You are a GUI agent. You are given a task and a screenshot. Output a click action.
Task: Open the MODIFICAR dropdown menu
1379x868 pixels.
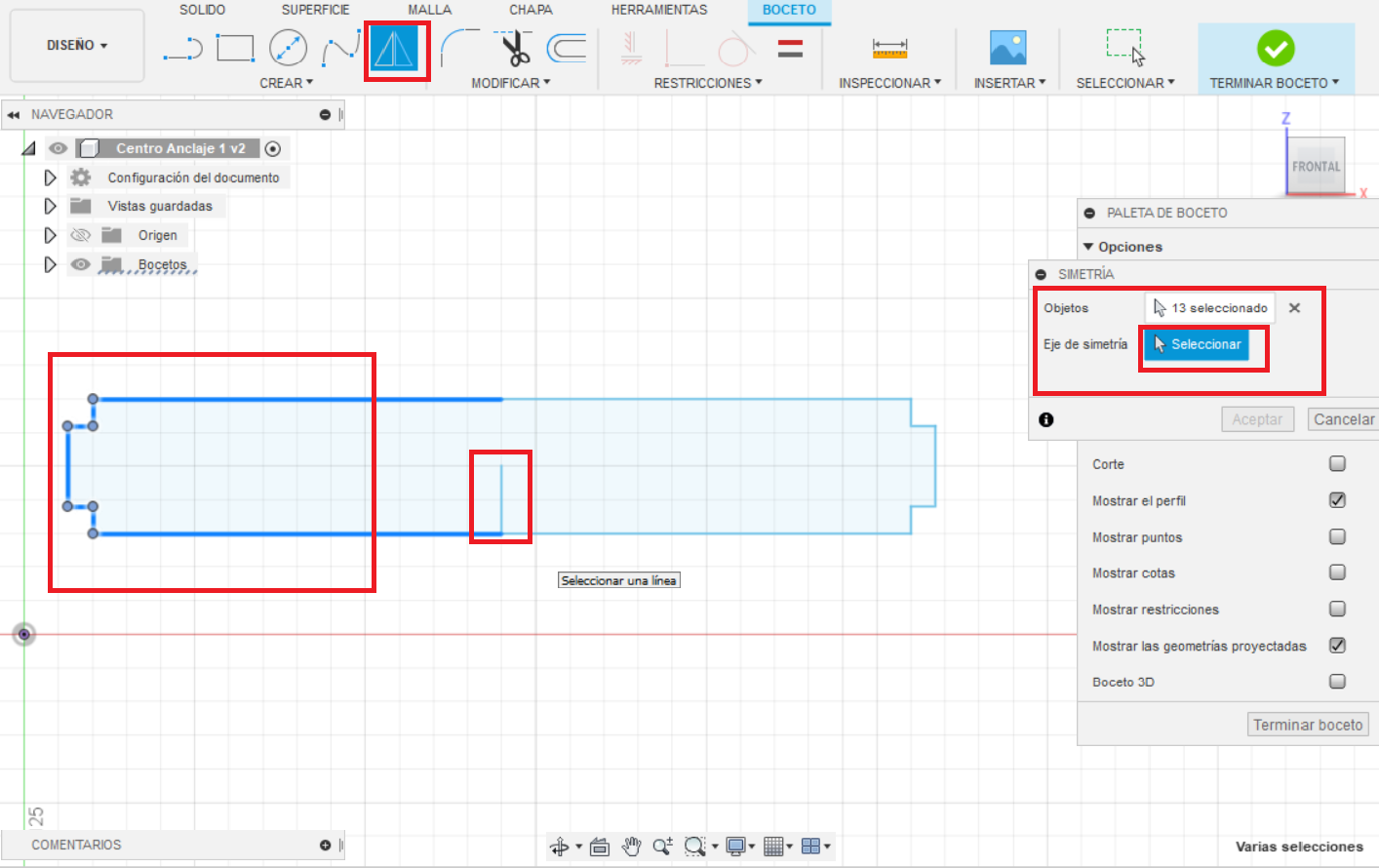click(x=511, y=83)
